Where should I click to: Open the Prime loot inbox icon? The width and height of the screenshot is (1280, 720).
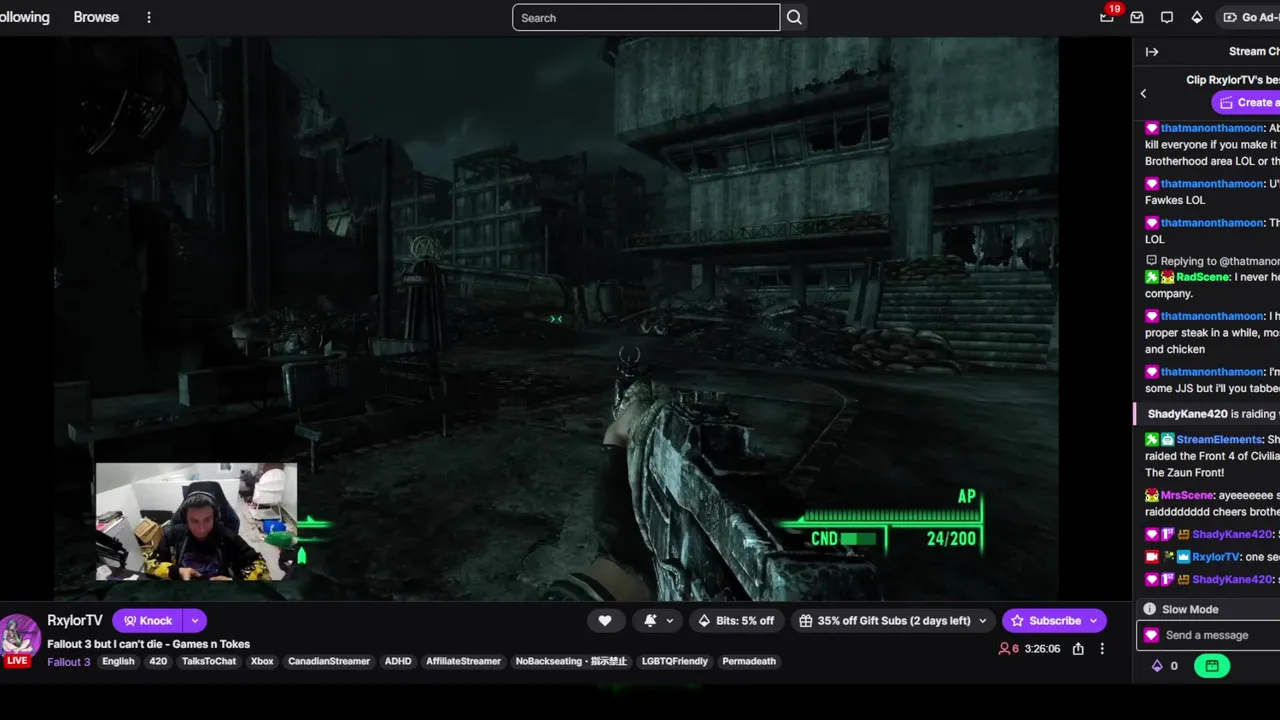pos(1137,17)
